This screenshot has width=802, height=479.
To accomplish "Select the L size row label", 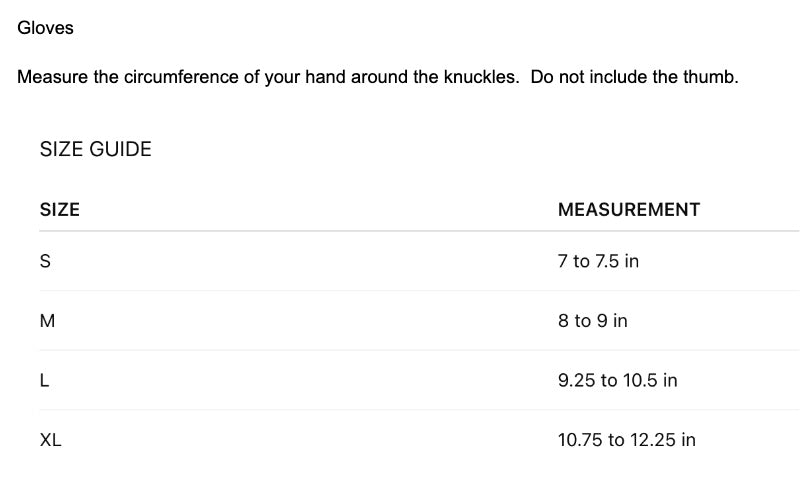I will coord(44,381).
